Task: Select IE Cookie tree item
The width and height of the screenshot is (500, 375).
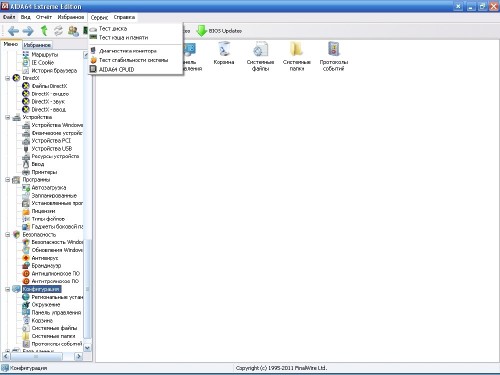Action: point(42,62)
